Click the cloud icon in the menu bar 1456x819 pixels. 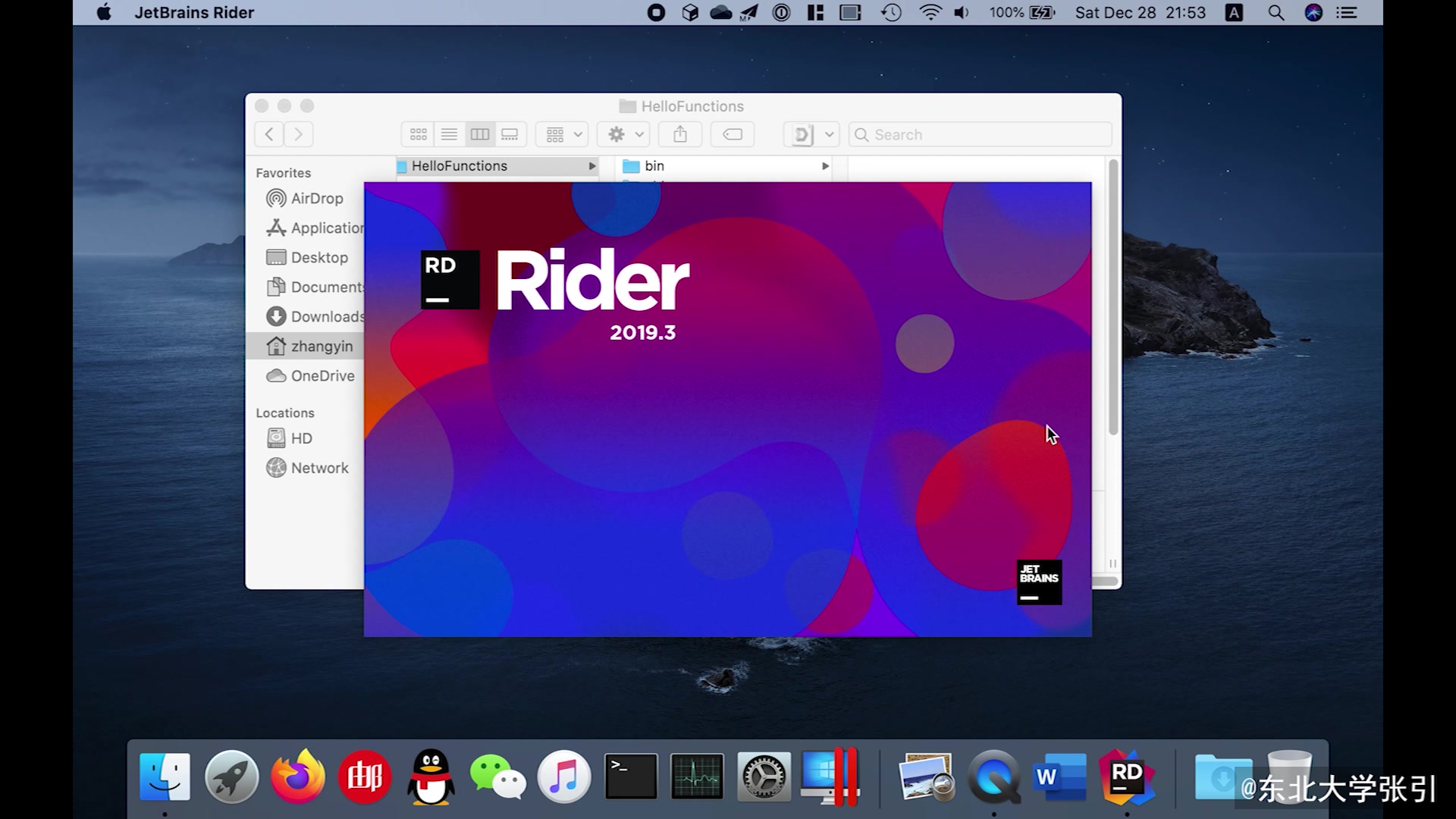(720, 12)
